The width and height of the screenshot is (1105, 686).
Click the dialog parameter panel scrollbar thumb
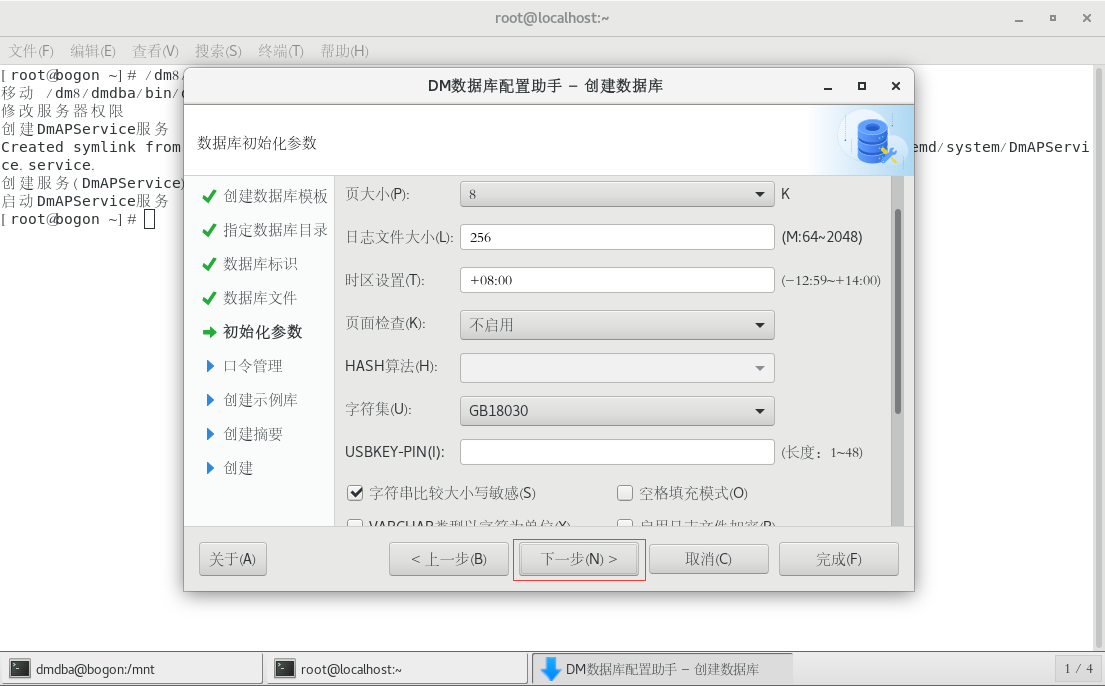tap(898, 312)
